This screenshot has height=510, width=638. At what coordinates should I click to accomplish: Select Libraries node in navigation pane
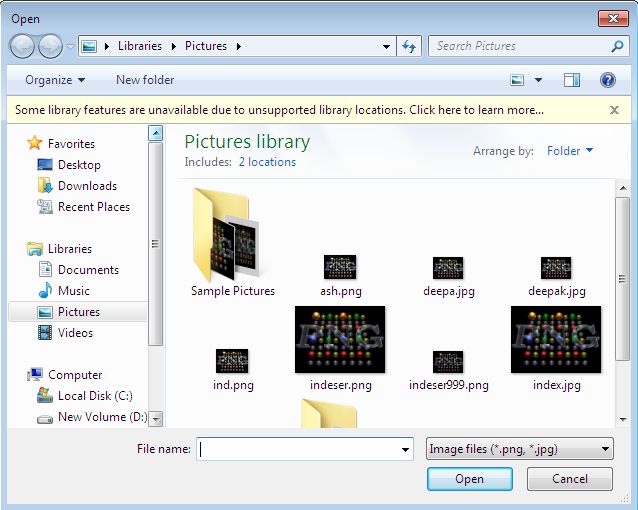pos(59,249)
